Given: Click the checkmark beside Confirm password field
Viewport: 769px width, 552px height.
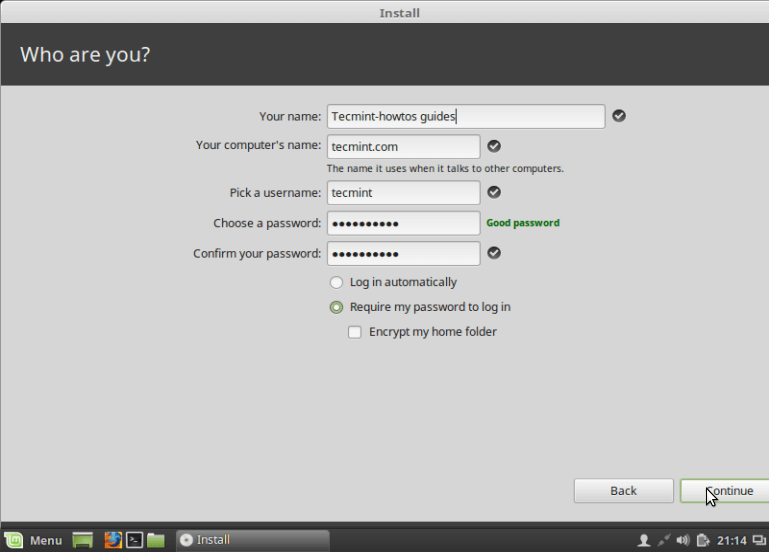Looking at the screenshot, I should coord(494,253).
